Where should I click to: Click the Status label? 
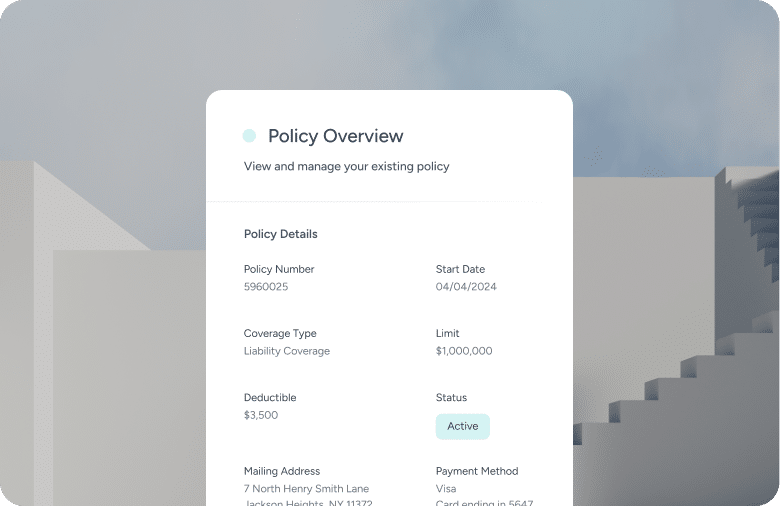(x=451, y=398)
